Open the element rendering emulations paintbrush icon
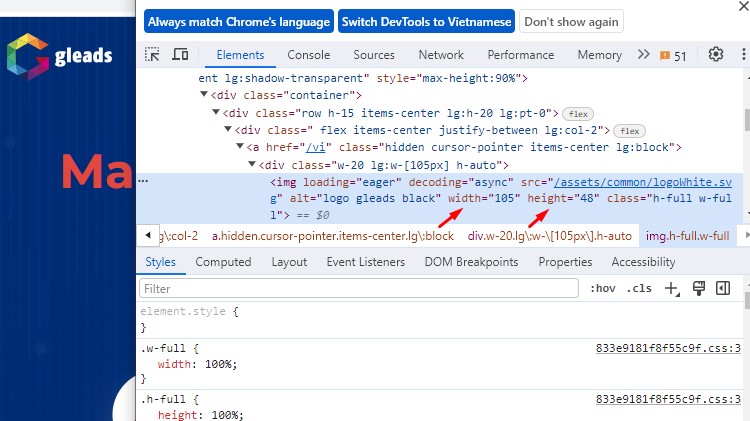Screen dimensions: 750x421 [x=698, y=288]
